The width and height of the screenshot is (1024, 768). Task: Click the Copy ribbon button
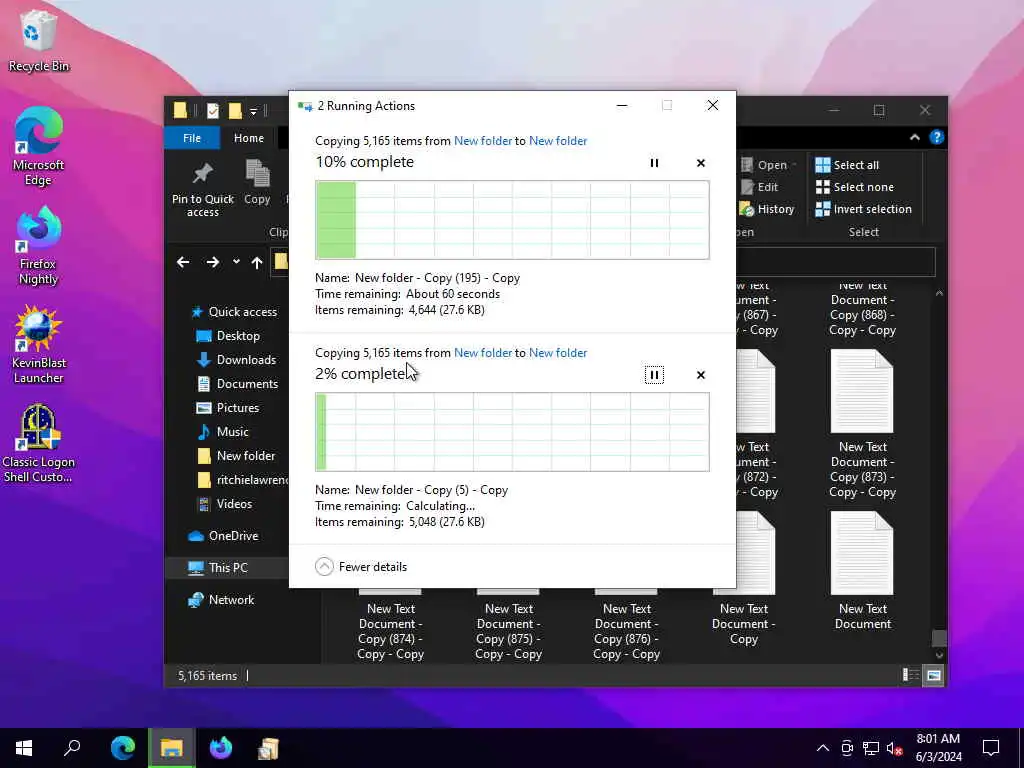pos(257,183)
